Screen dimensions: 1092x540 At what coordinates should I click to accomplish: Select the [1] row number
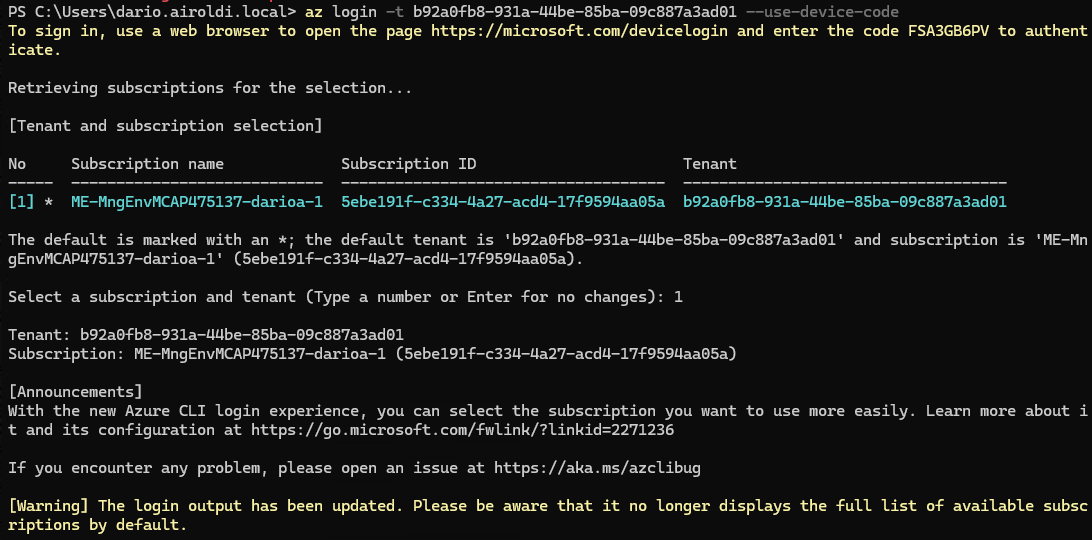21,202
